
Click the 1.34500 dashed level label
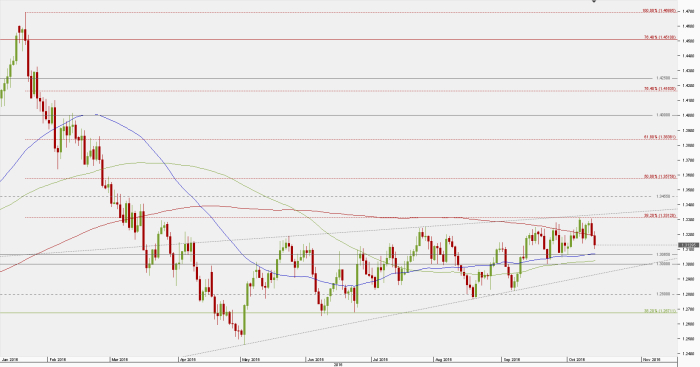(663, 196)
